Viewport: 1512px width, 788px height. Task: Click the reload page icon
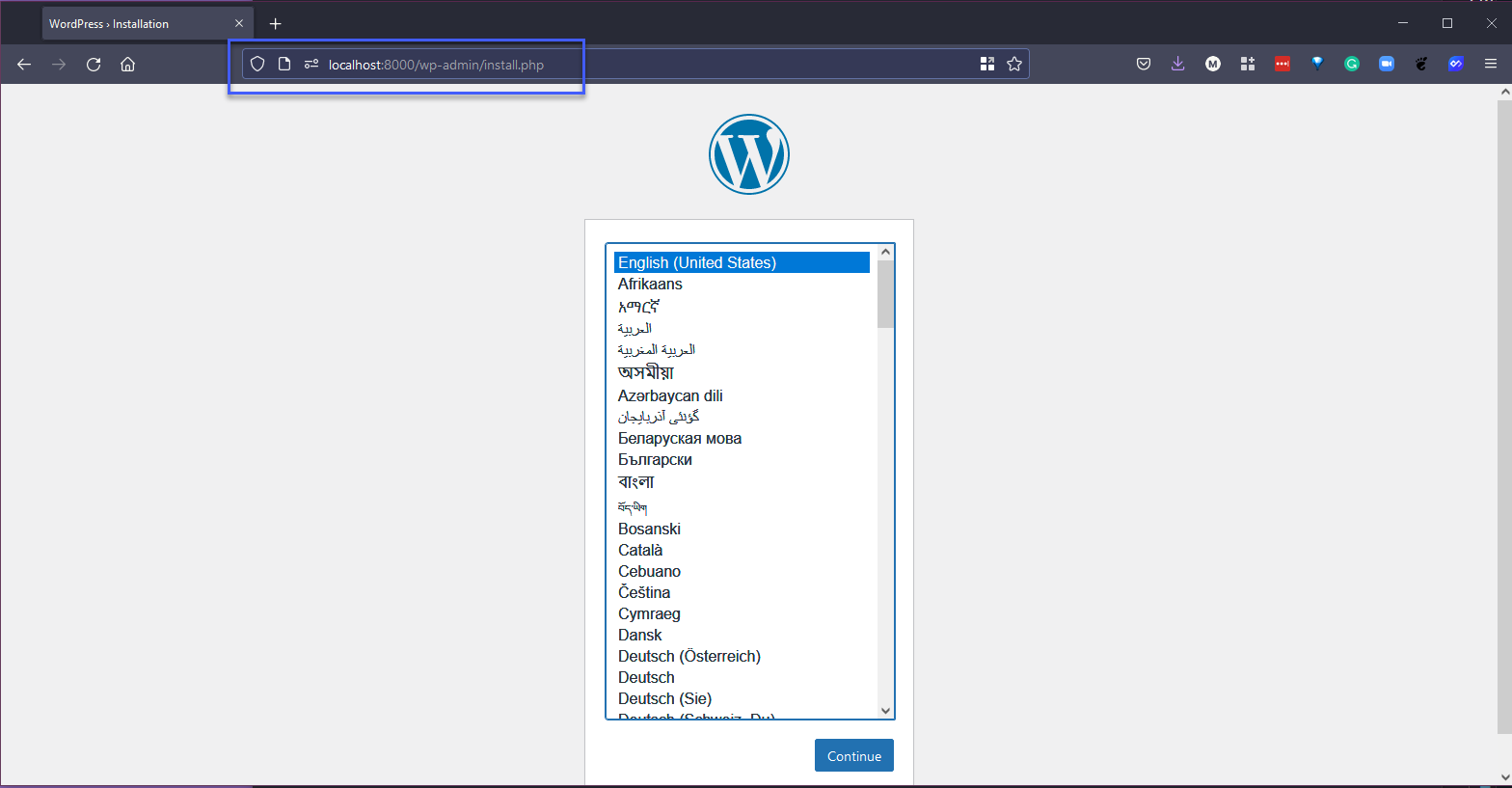coord(94,65)
